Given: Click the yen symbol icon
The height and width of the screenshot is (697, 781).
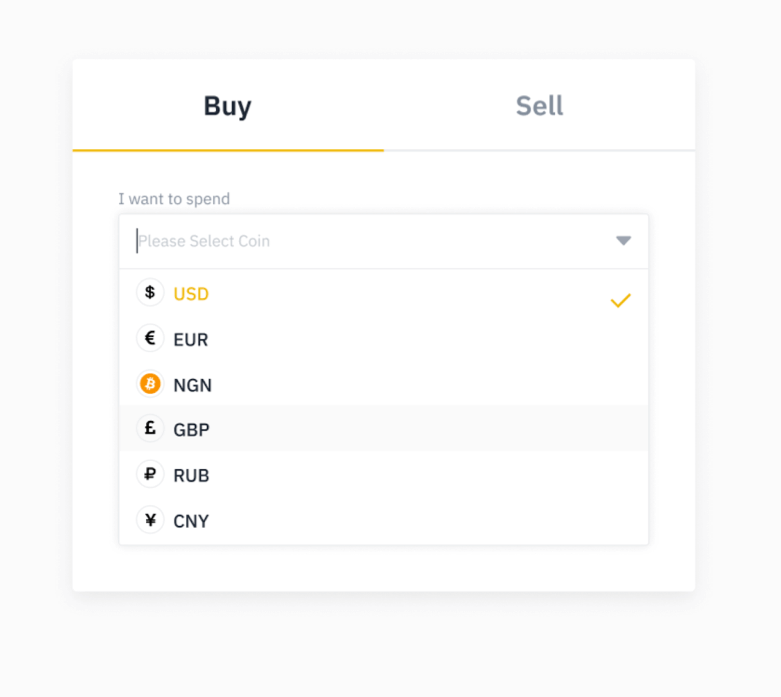Looking at the screenshot, I should [x=150, y=520].
